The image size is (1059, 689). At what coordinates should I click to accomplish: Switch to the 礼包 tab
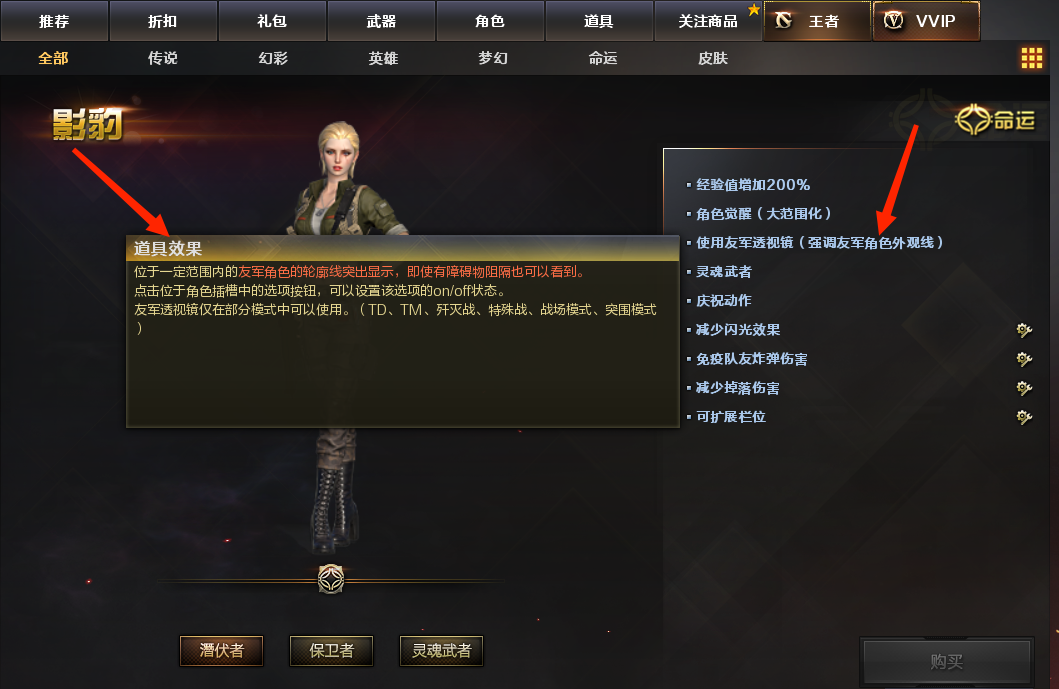pos(272,21)
